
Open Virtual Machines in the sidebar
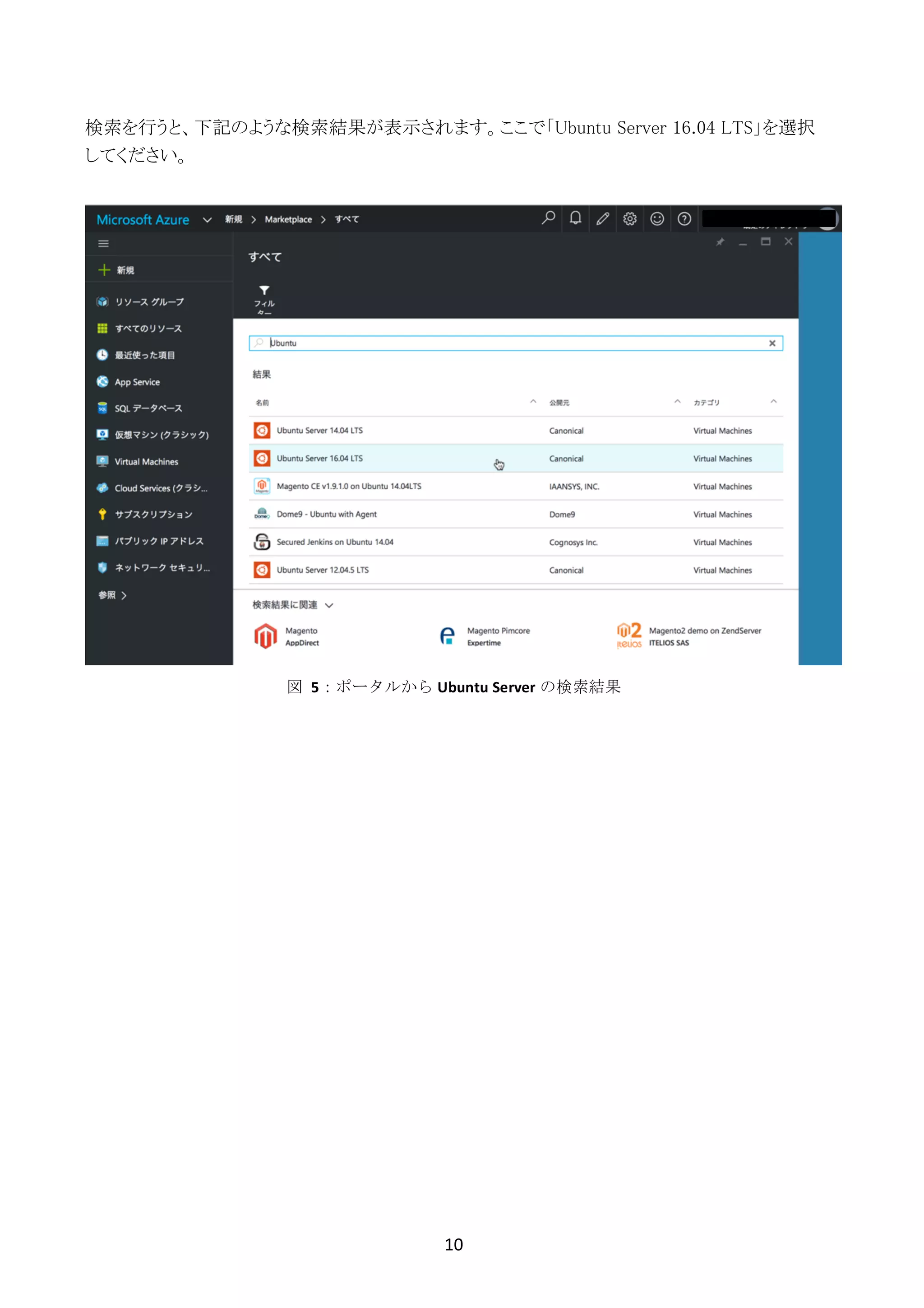click(146, 462)
